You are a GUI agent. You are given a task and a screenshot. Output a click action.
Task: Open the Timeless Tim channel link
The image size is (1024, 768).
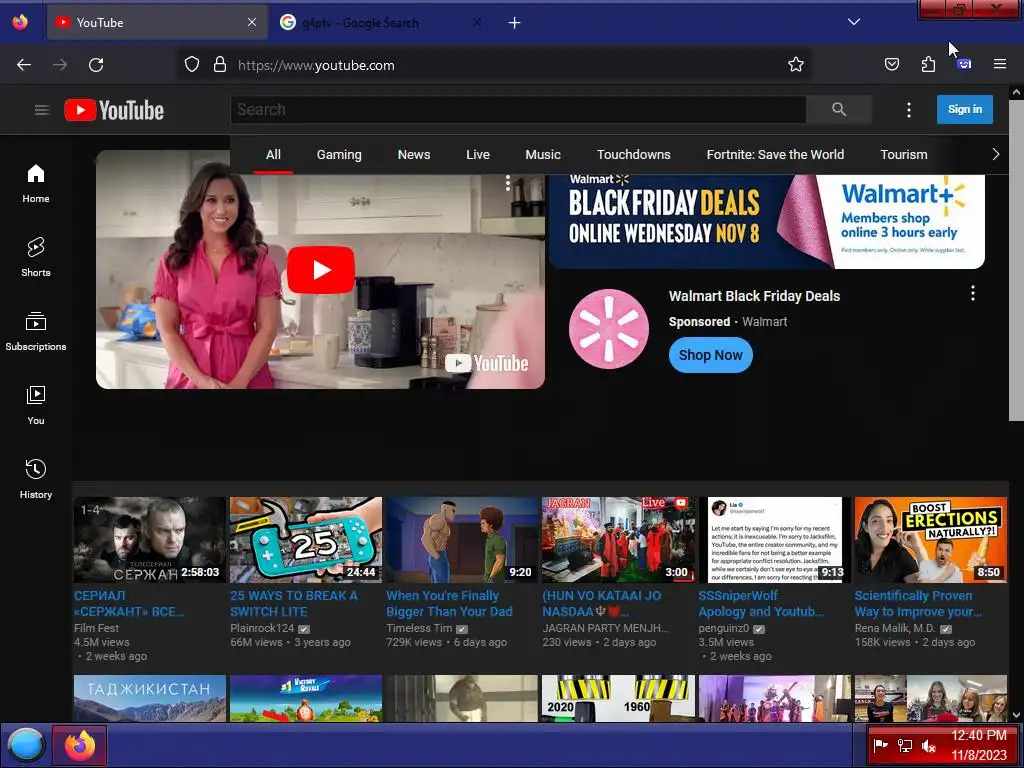click(419, 628)
